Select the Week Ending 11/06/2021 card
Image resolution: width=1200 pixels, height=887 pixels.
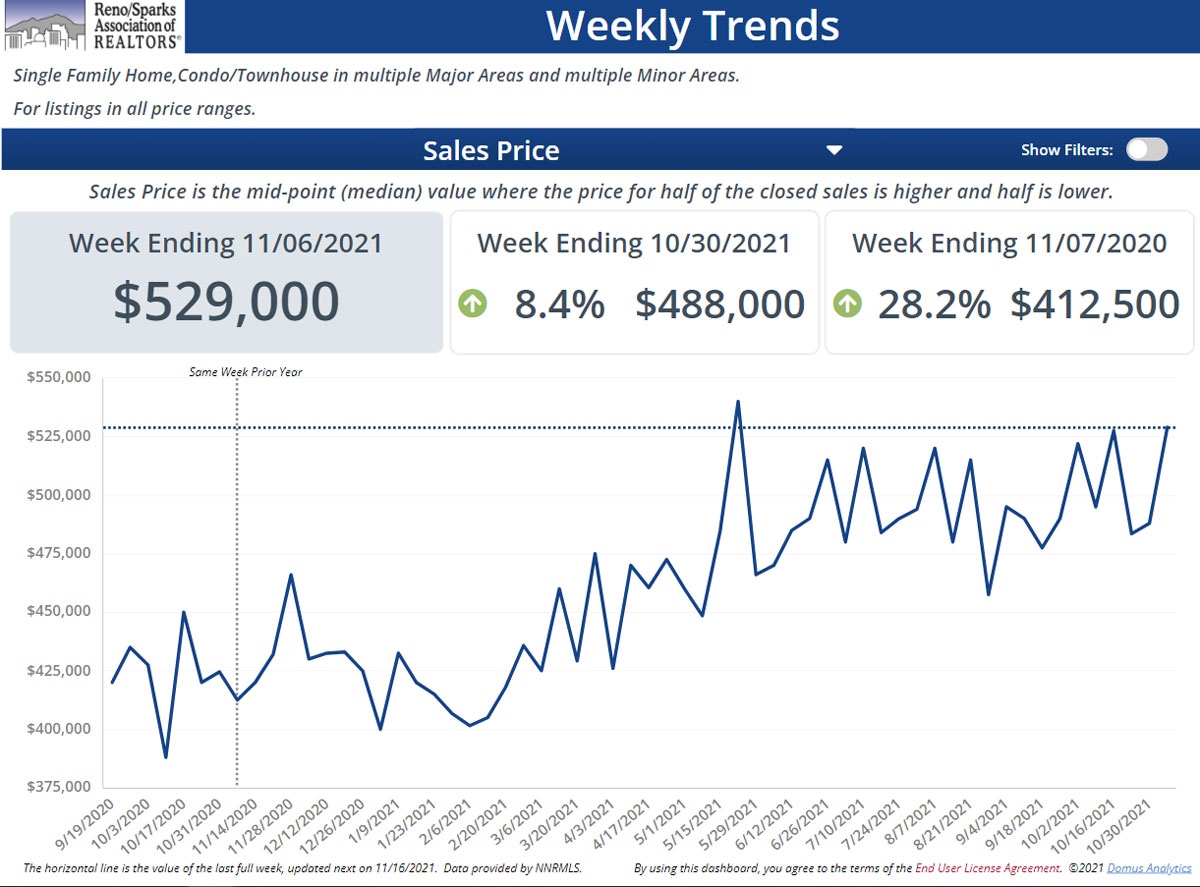click(x=226, y=281)
